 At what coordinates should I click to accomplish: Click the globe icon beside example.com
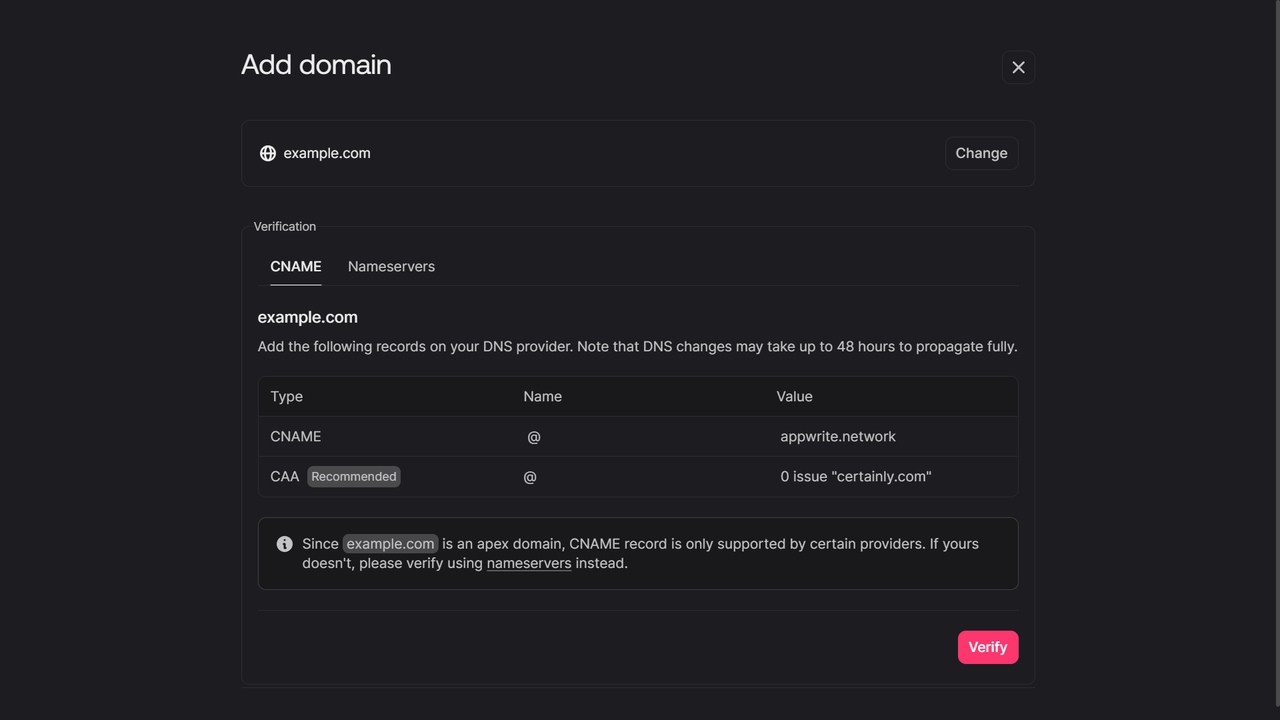(267, 153)
